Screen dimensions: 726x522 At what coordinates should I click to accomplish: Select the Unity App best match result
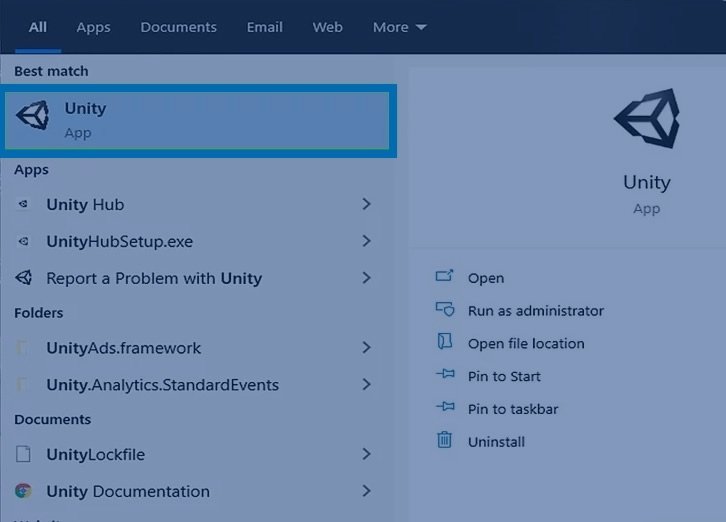click(x=198, y=121)
